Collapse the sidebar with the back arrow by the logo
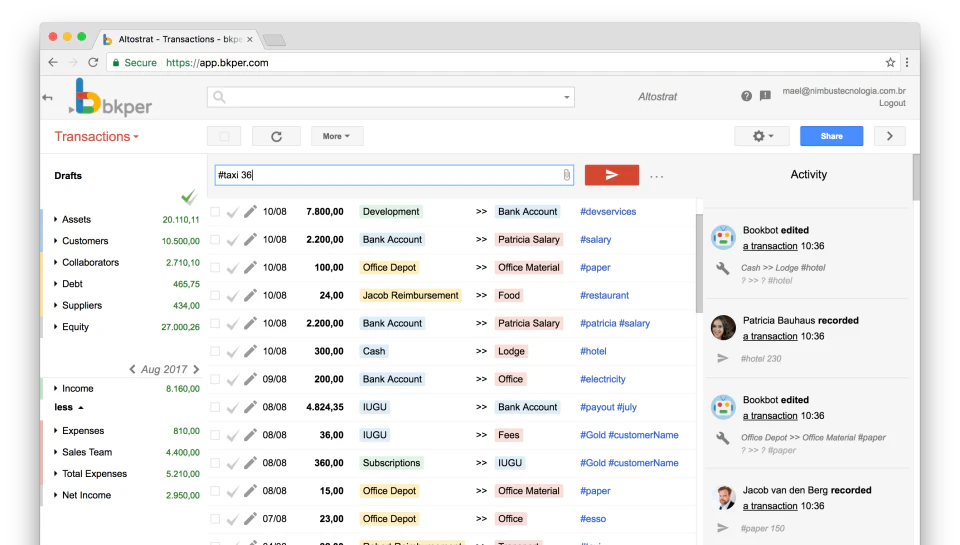Viewport: 960px width, 545px height. coord(47,97)
